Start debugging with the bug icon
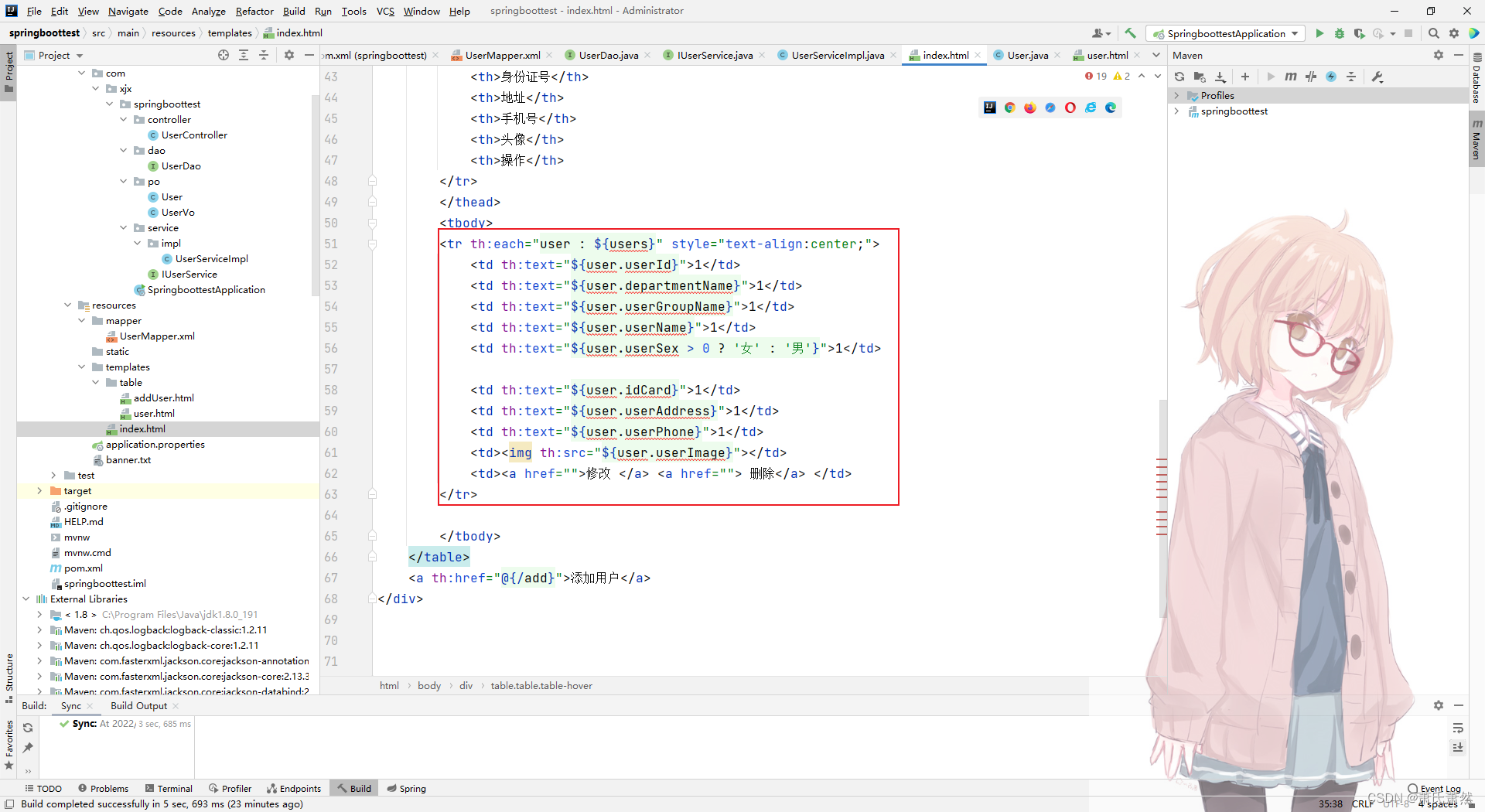 point(1340,33)
